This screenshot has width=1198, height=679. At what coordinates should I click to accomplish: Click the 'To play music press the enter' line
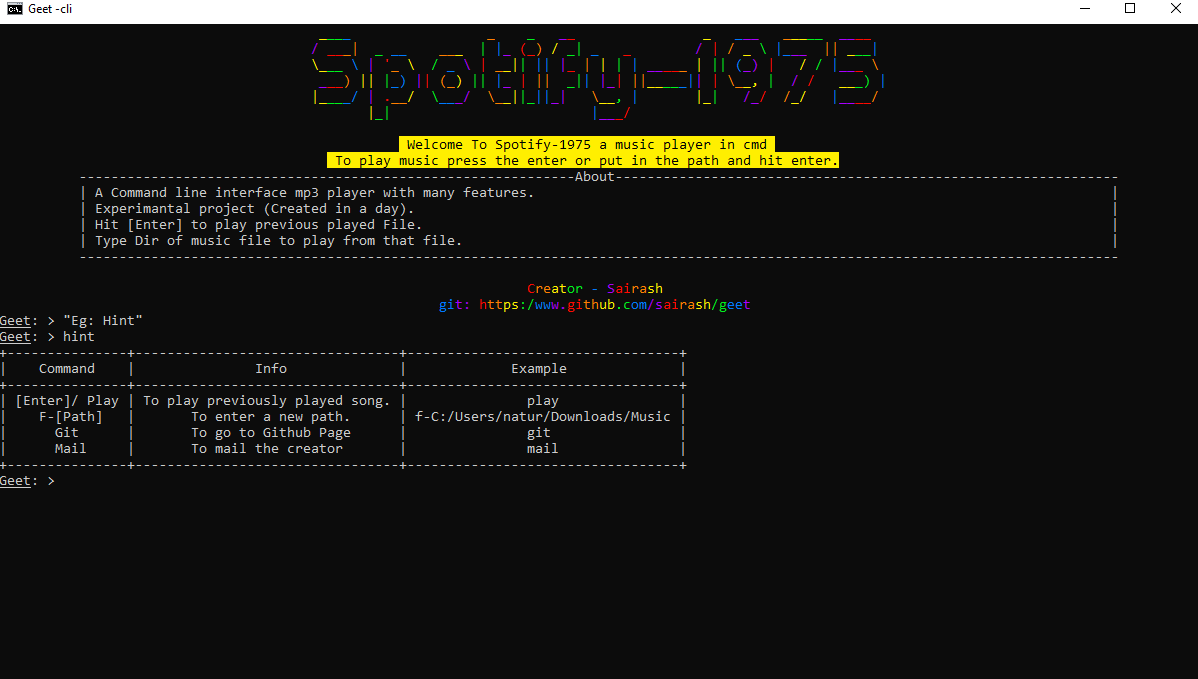tap(583, 160)
